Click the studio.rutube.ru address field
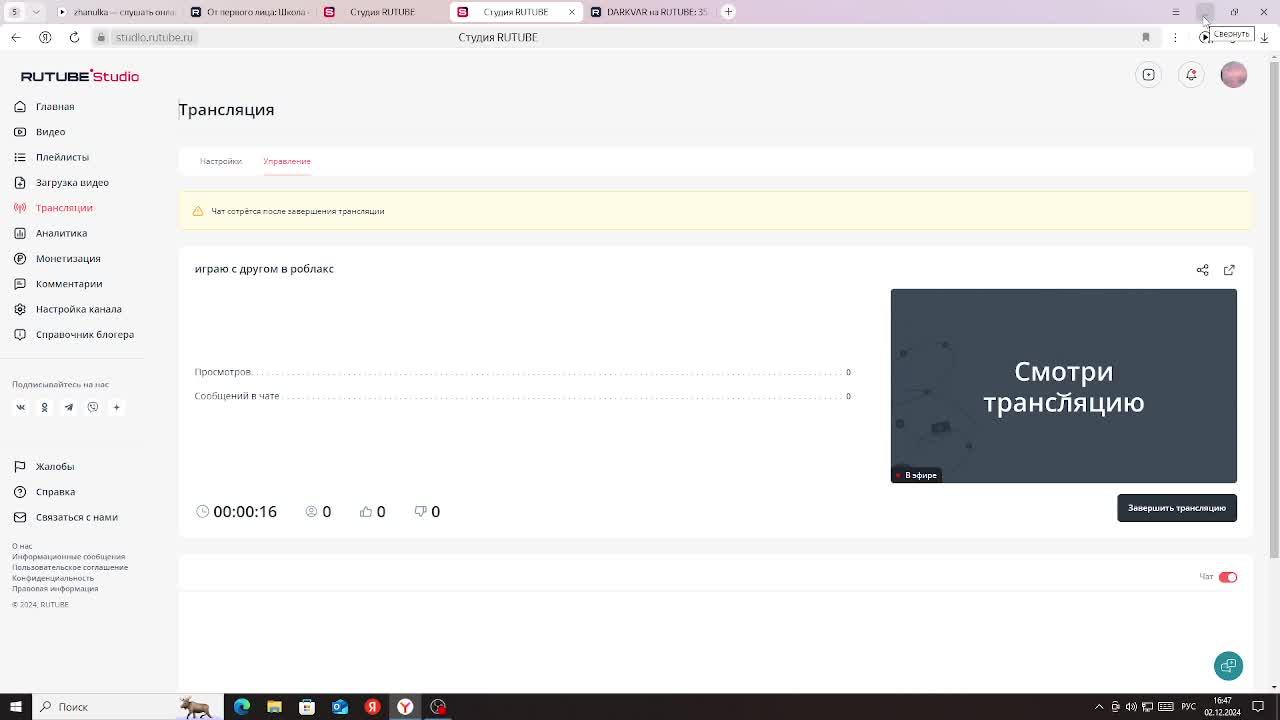Viewport: 1280px width, 720px height. point(153,37)
